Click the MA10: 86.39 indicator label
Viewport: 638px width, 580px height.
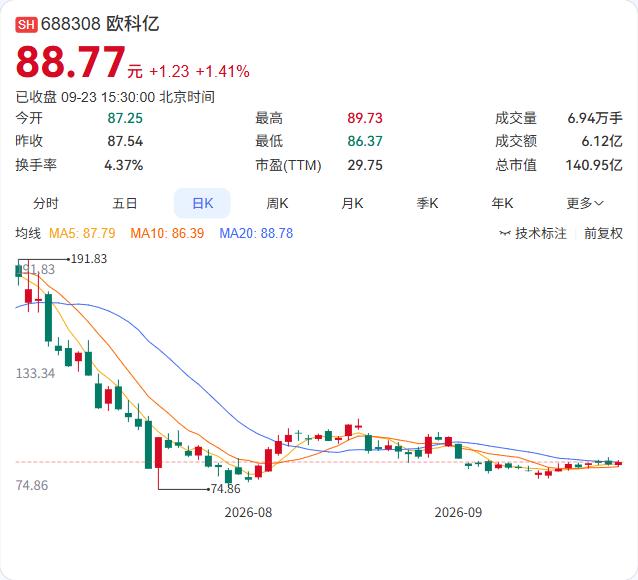167,233
